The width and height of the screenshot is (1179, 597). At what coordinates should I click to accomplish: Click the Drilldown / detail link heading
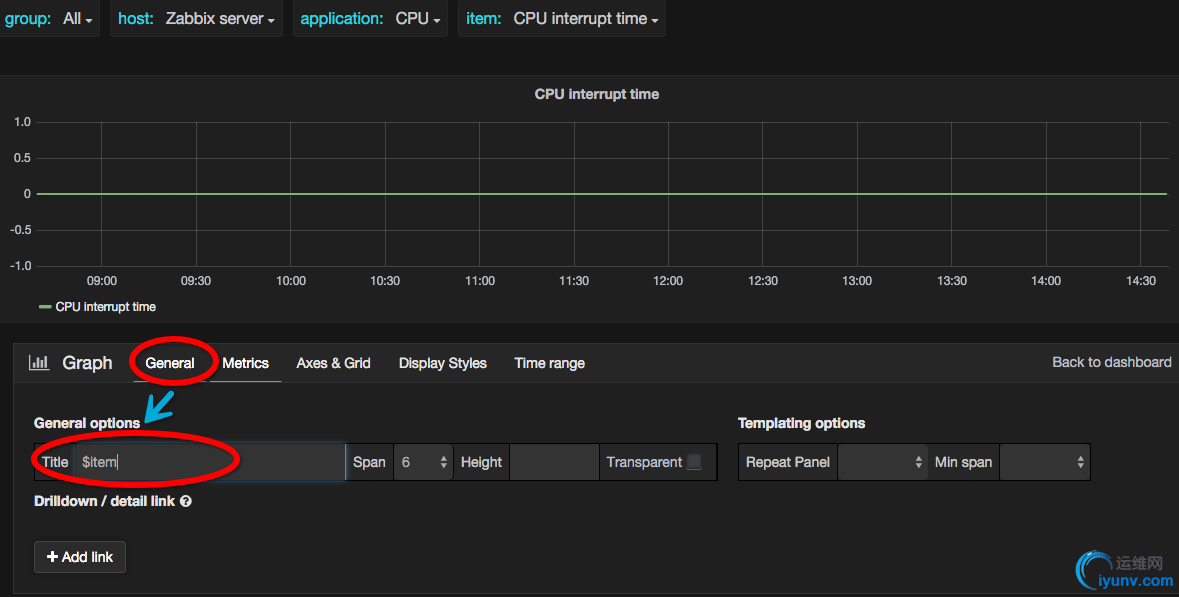pyautogui.click(x=105, y=501)
